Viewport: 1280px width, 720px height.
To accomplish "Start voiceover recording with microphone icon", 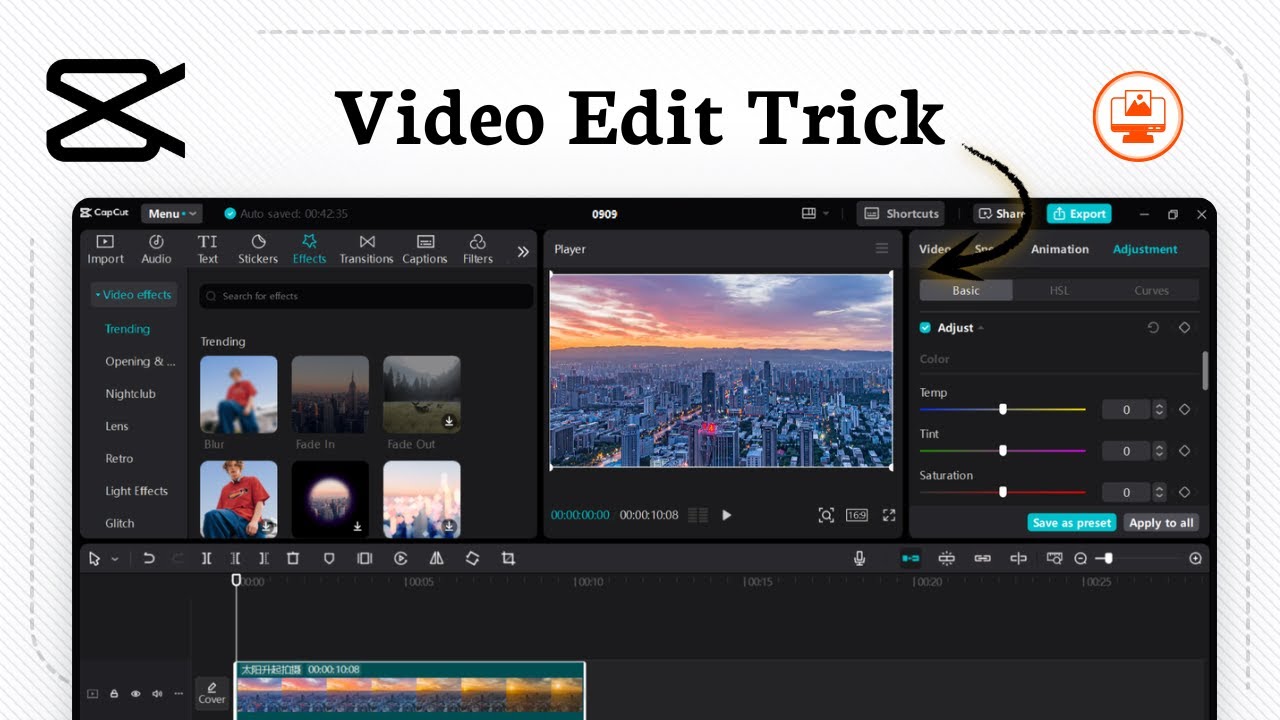I will 860,558.
